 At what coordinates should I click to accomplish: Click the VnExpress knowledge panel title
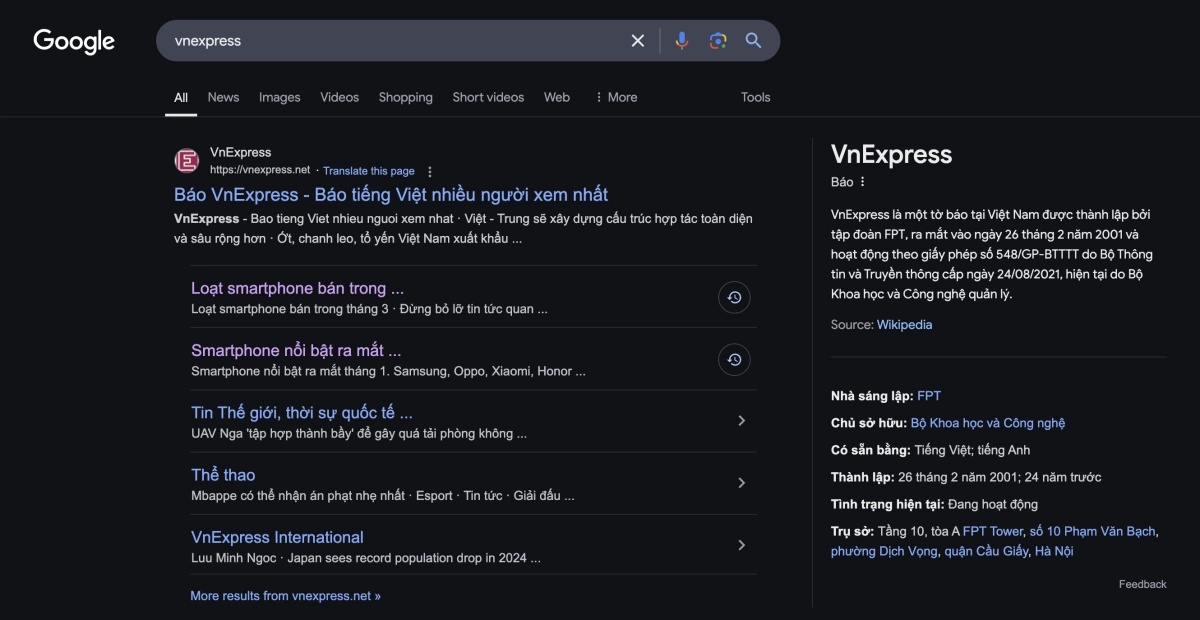[892, 154]
